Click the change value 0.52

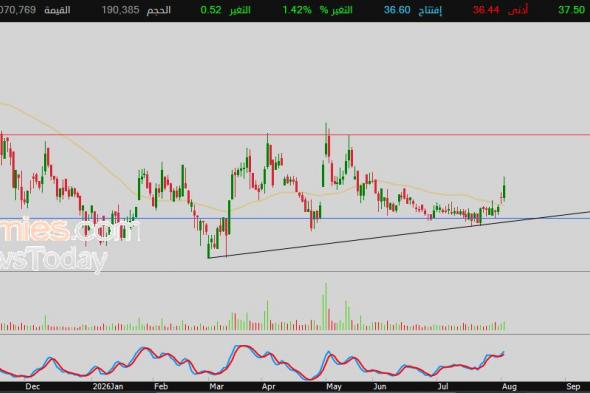tap(211, 10)
